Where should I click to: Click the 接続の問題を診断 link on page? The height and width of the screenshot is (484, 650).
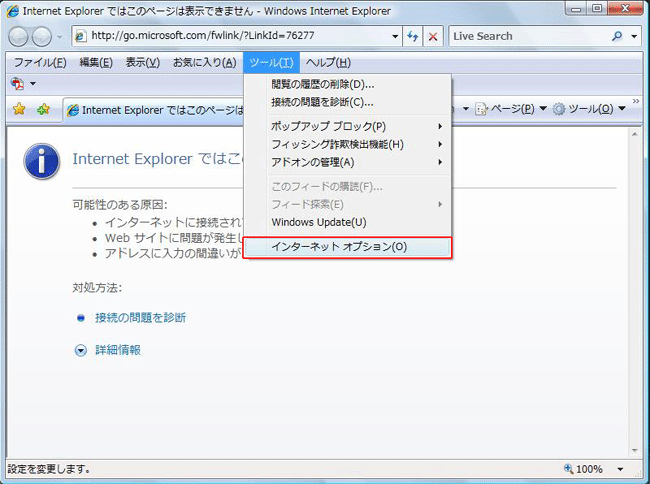tap(141, 318)
